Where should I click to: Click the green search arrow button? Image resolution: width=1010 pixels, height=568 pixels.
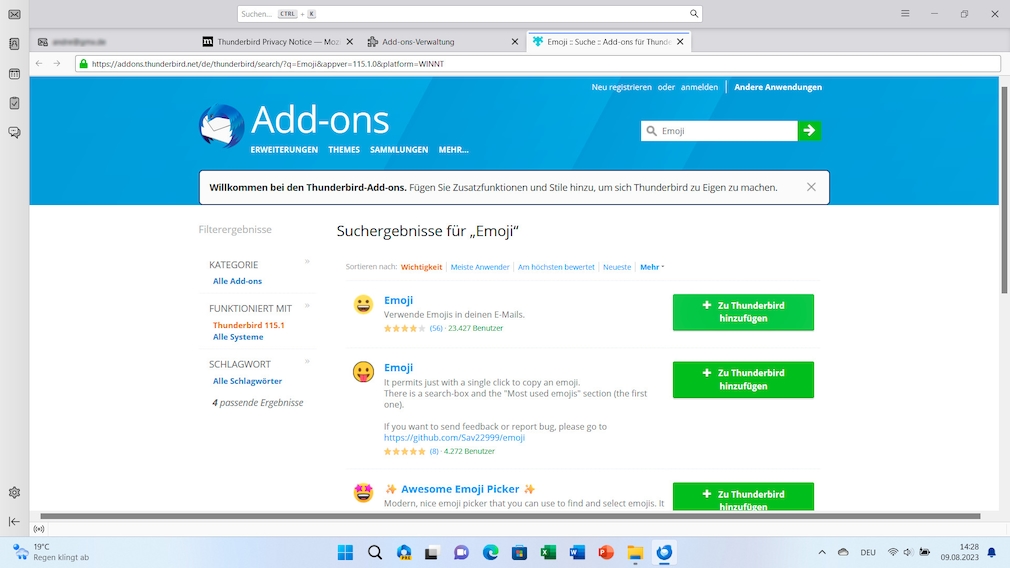click(809, 130)
